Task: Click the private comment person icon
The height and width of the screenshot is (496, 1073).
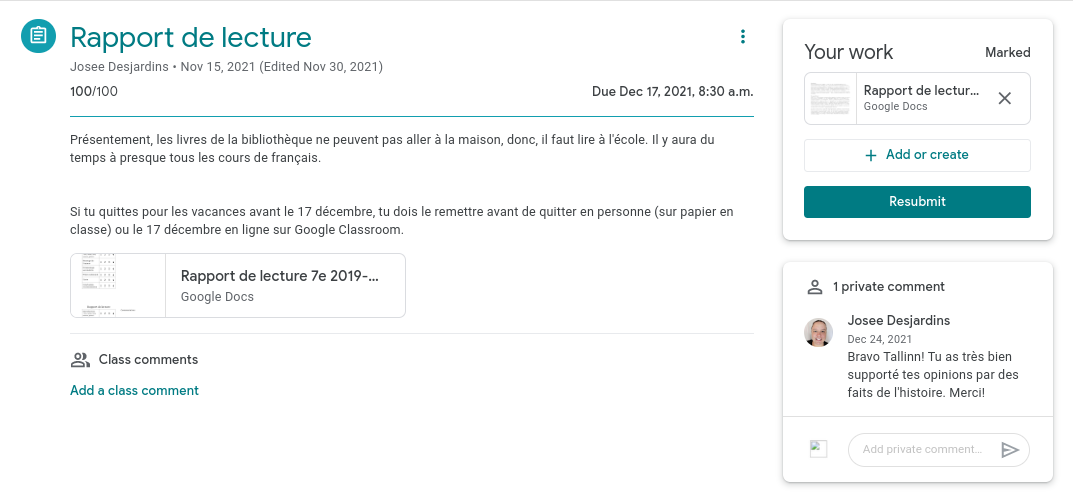Action: 814,287
